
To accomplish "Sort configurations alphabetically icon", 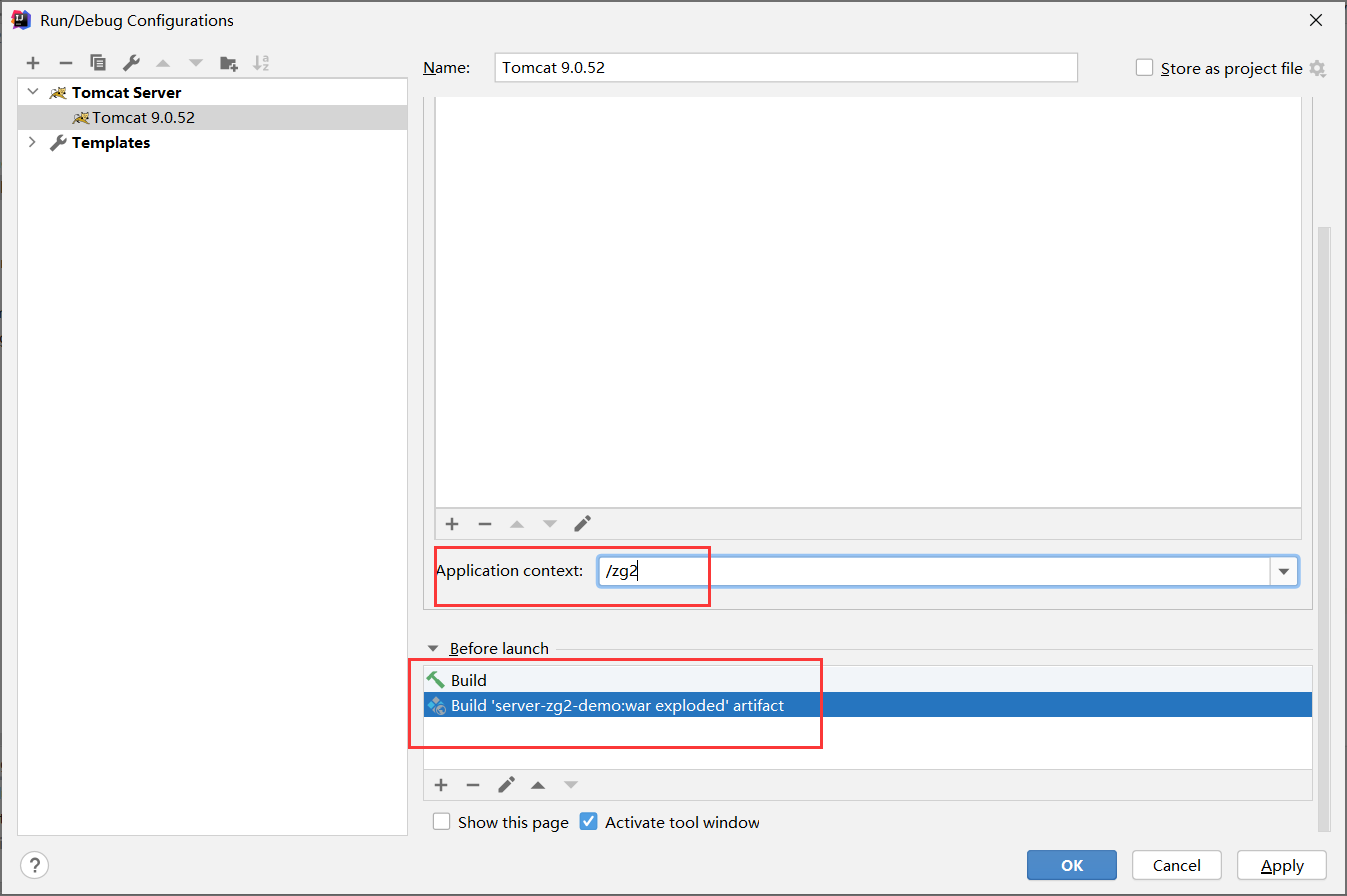I will (261, 63).
